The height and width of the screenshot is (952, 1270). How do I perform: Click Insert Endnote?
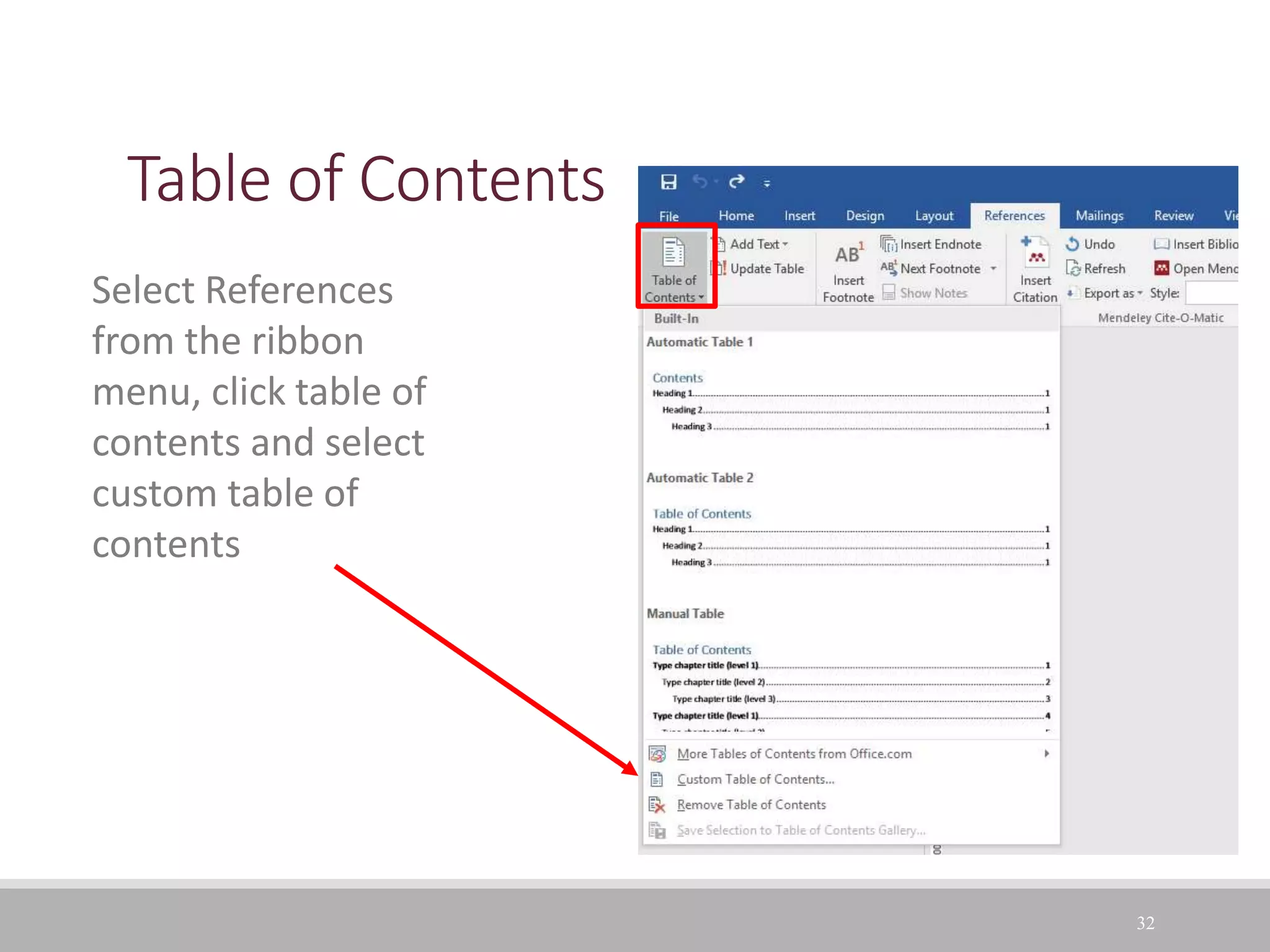pos(931,244)
